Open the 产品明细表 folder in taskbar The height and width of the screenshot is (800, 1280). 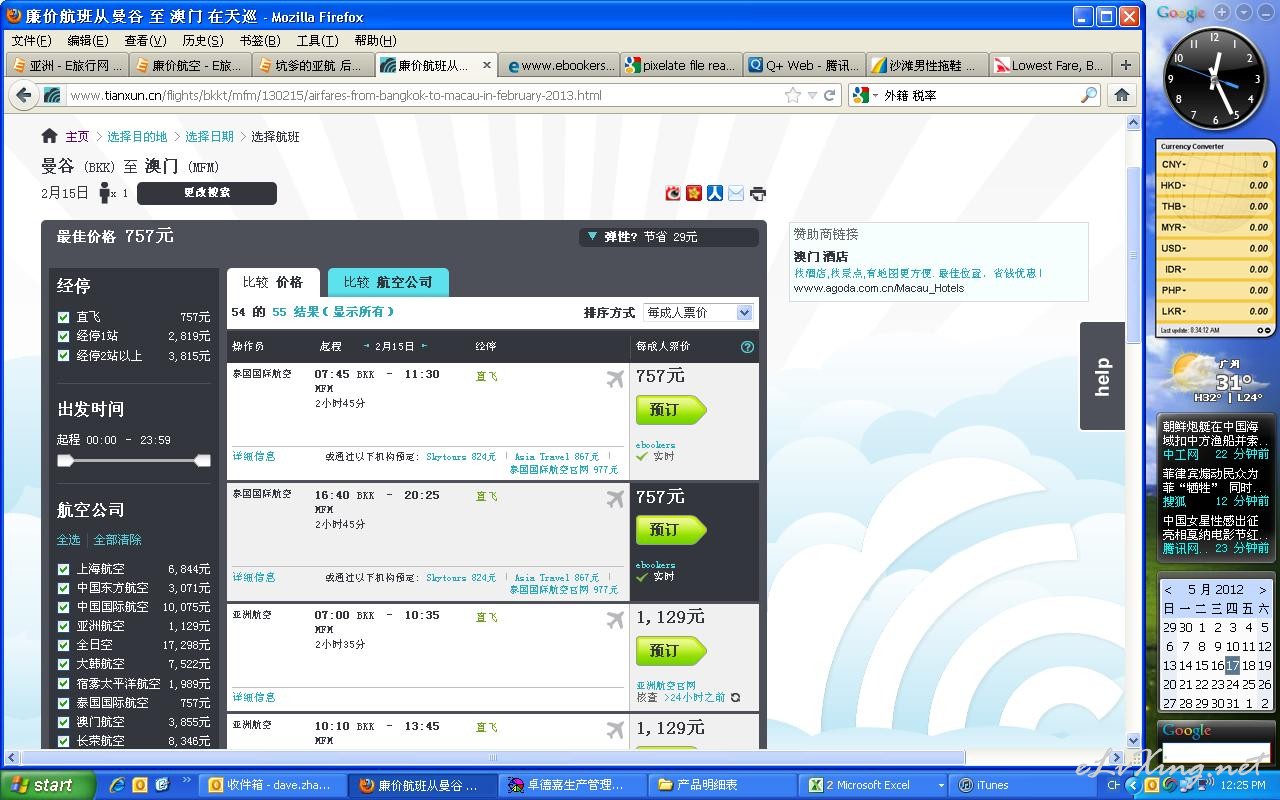725,785
